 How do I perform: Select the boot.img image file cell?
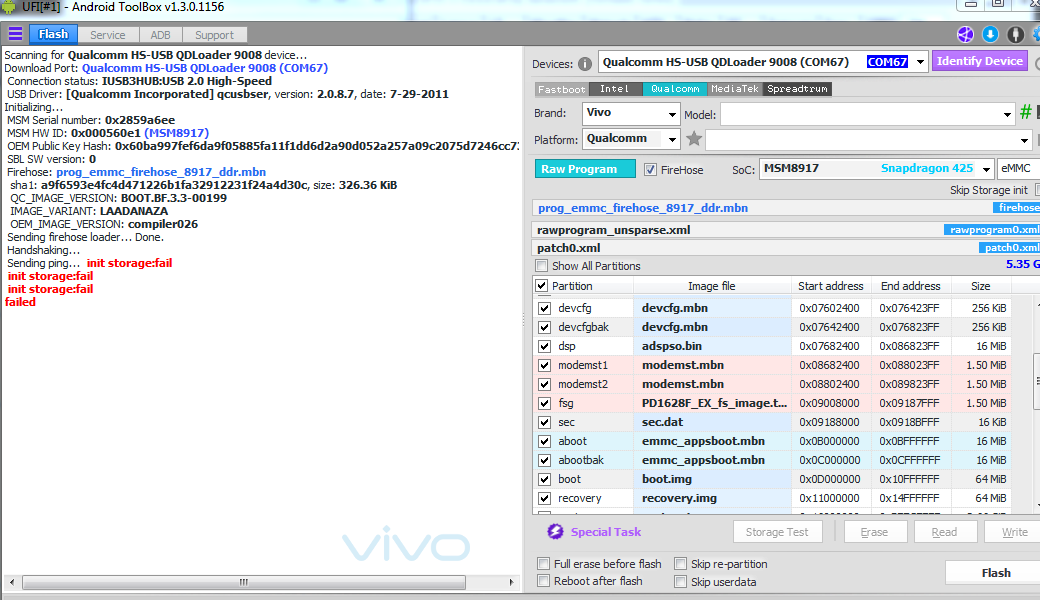(x=712, y=479)
